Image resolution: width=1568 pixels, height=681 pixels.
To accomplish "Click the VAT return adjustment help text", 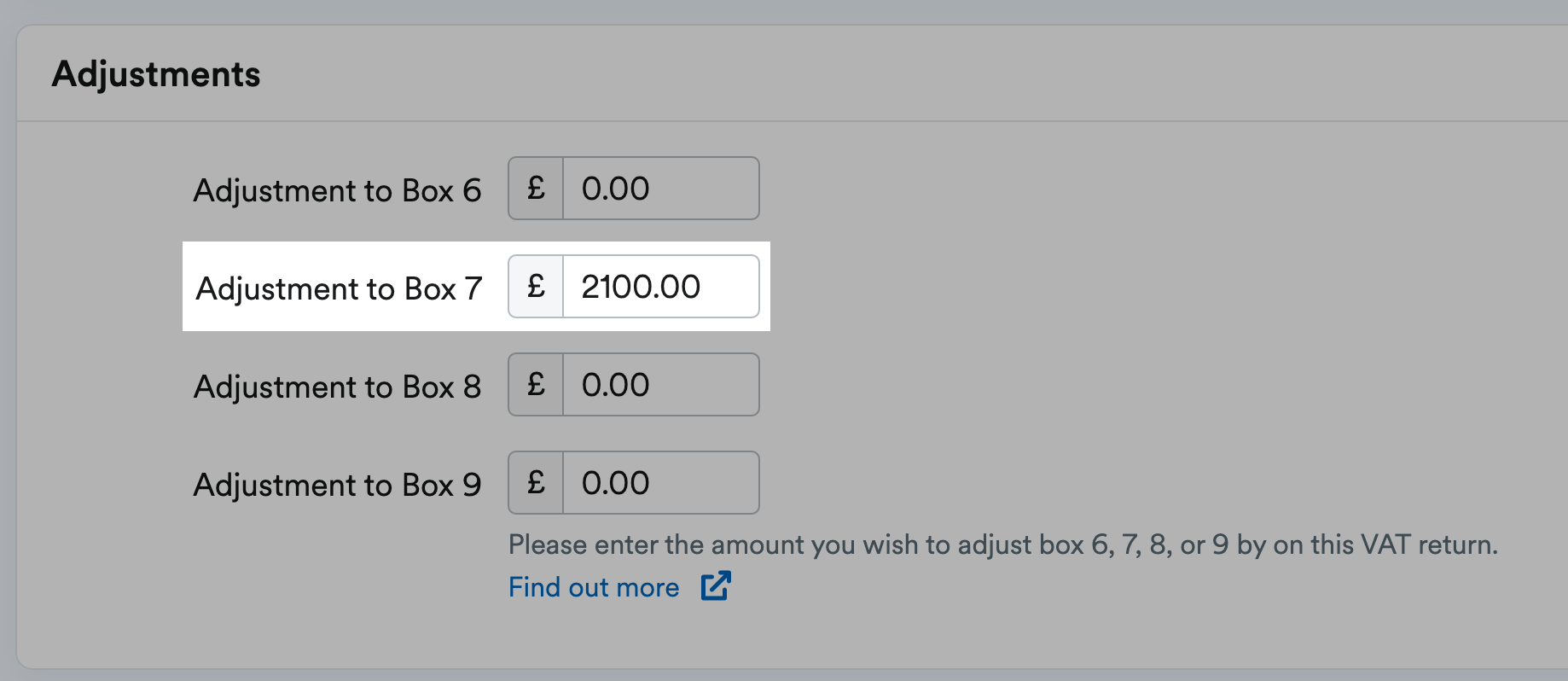I will (x=1002, y=544).
